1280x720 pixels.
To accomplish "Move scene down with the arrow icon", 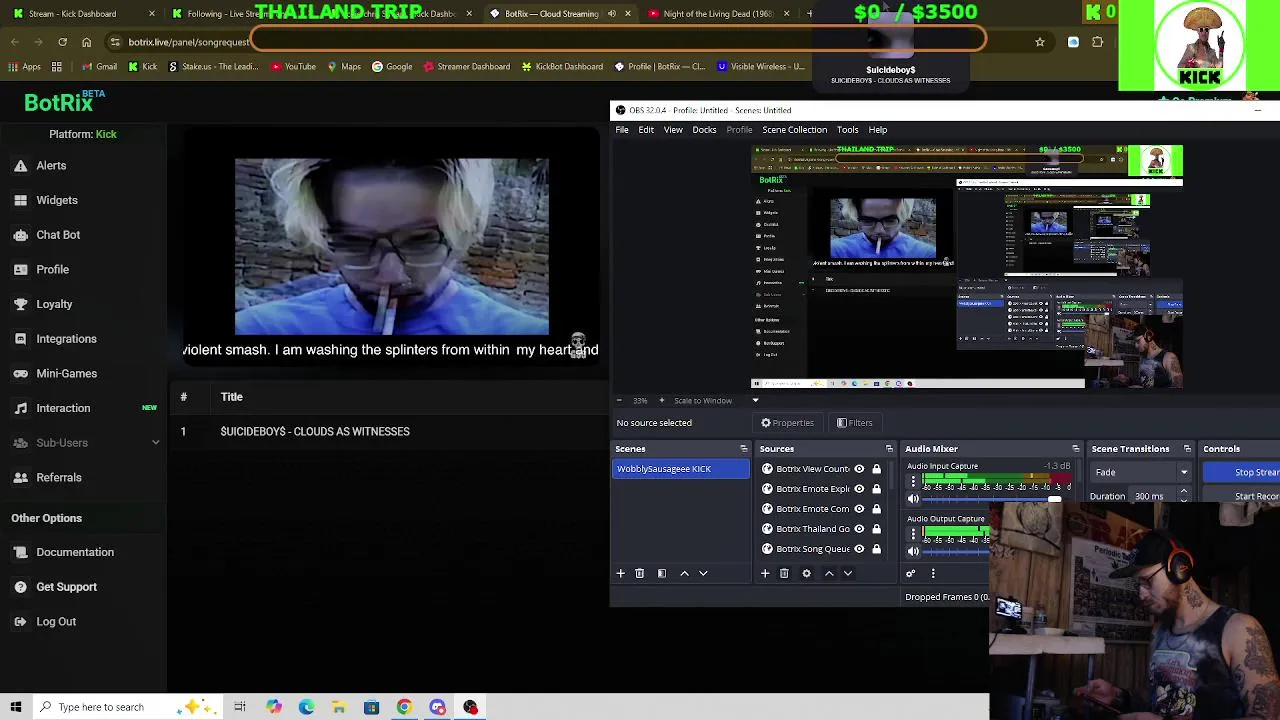I will (x=703, y=574).
